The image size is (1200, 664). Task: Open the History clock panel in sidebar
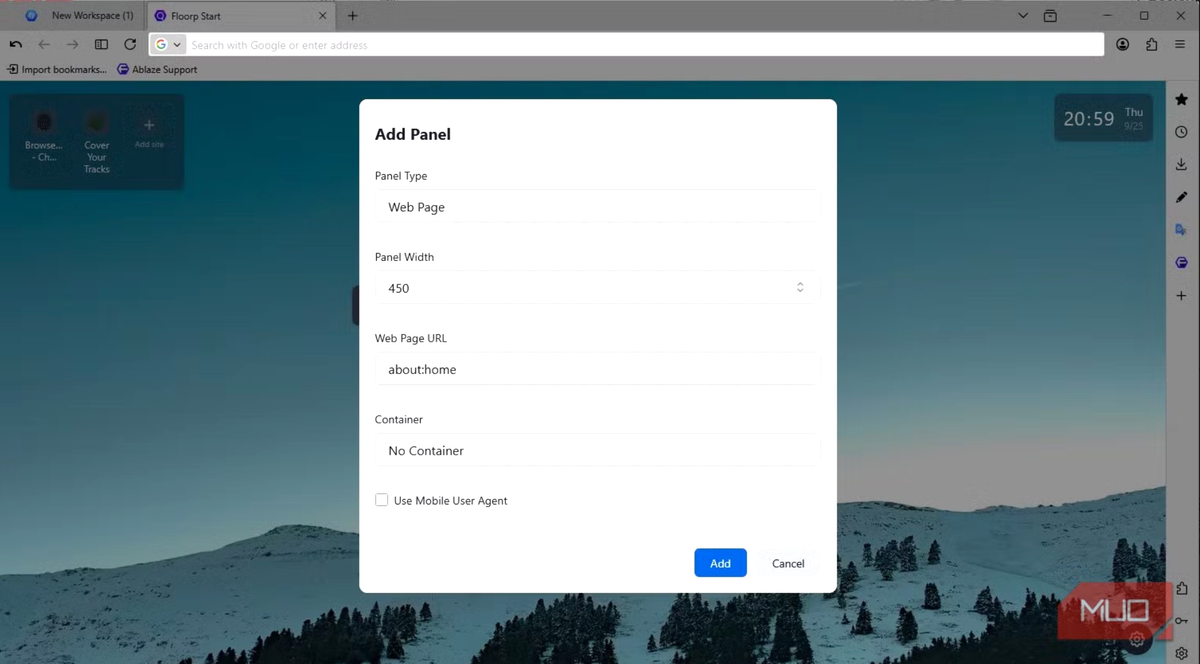click(x=1181, y=132)
